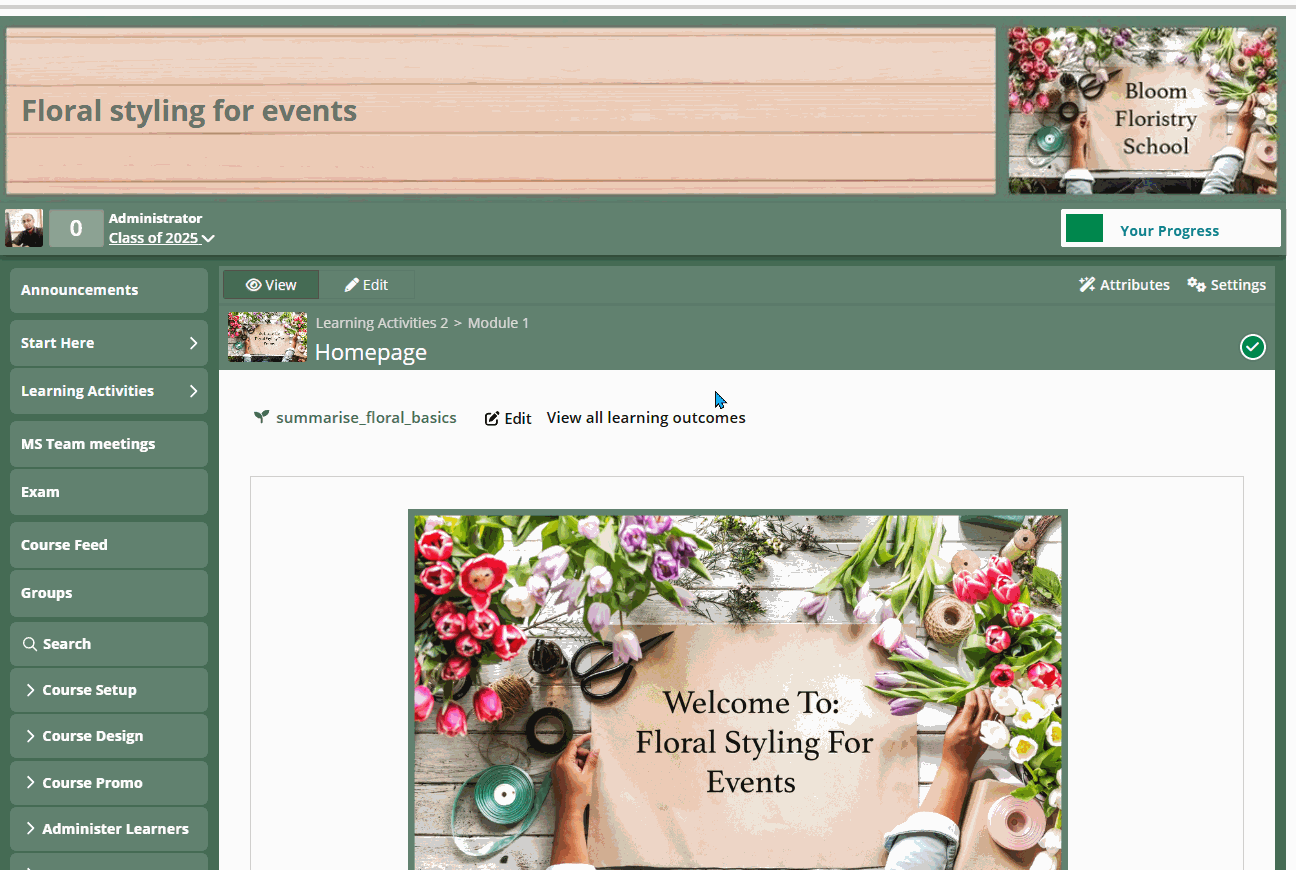This screenshot has height=870, width=1296.
Task: Click the green progress bar block
Action: point(1084,228)
